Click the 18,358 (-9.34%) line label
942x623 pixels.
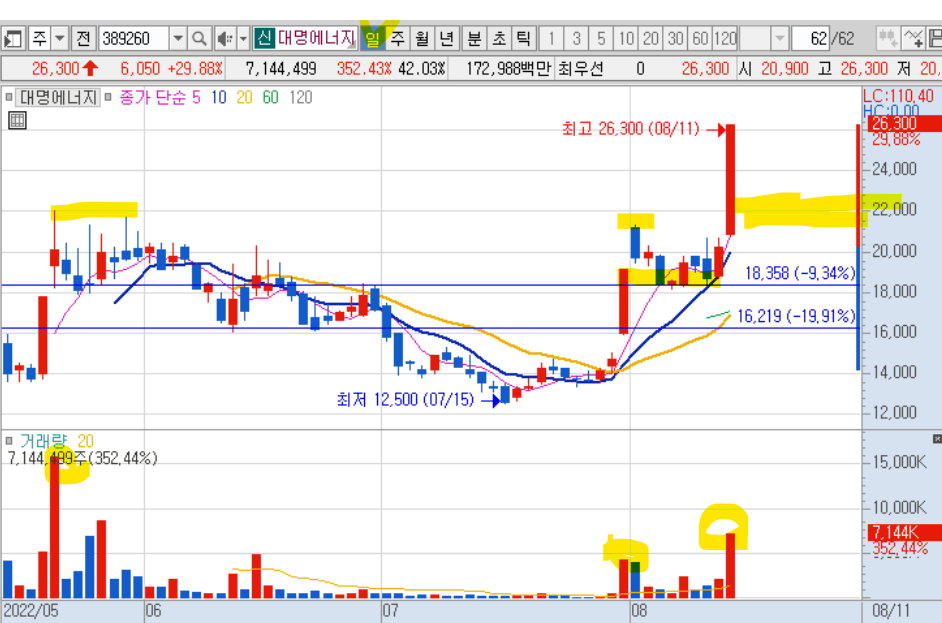(x=800, y=273)
